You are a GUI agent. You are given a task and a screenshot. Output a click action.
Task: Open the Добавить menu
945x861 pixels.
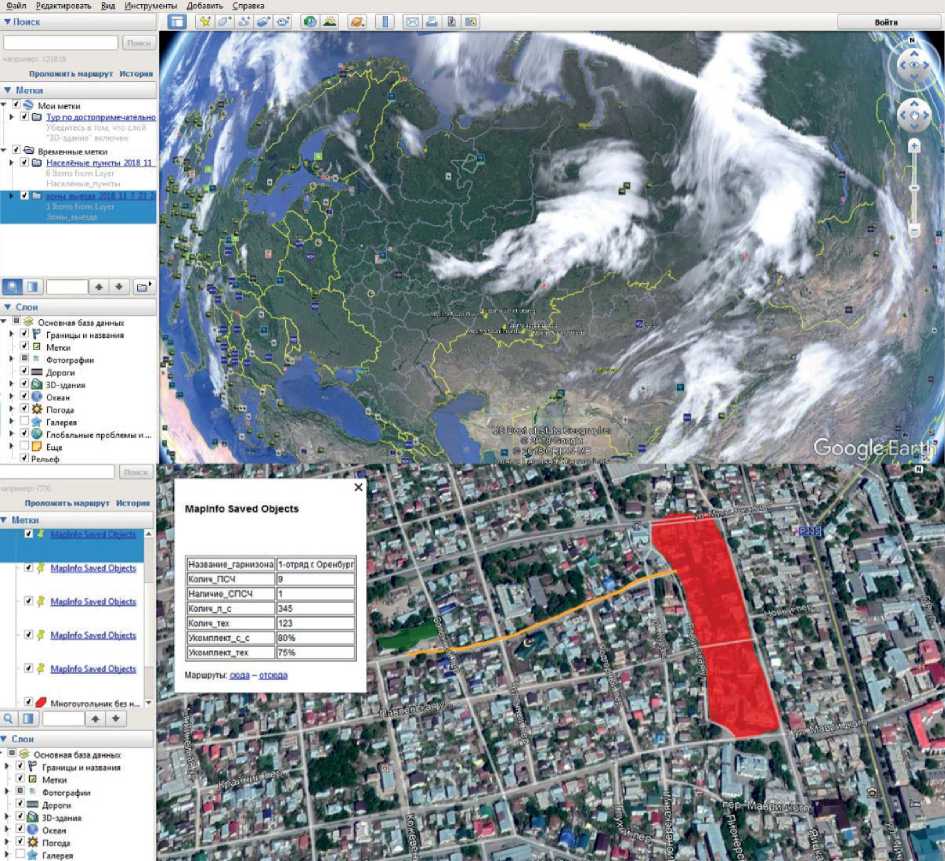pyautogui.click(x=204, y=6)
